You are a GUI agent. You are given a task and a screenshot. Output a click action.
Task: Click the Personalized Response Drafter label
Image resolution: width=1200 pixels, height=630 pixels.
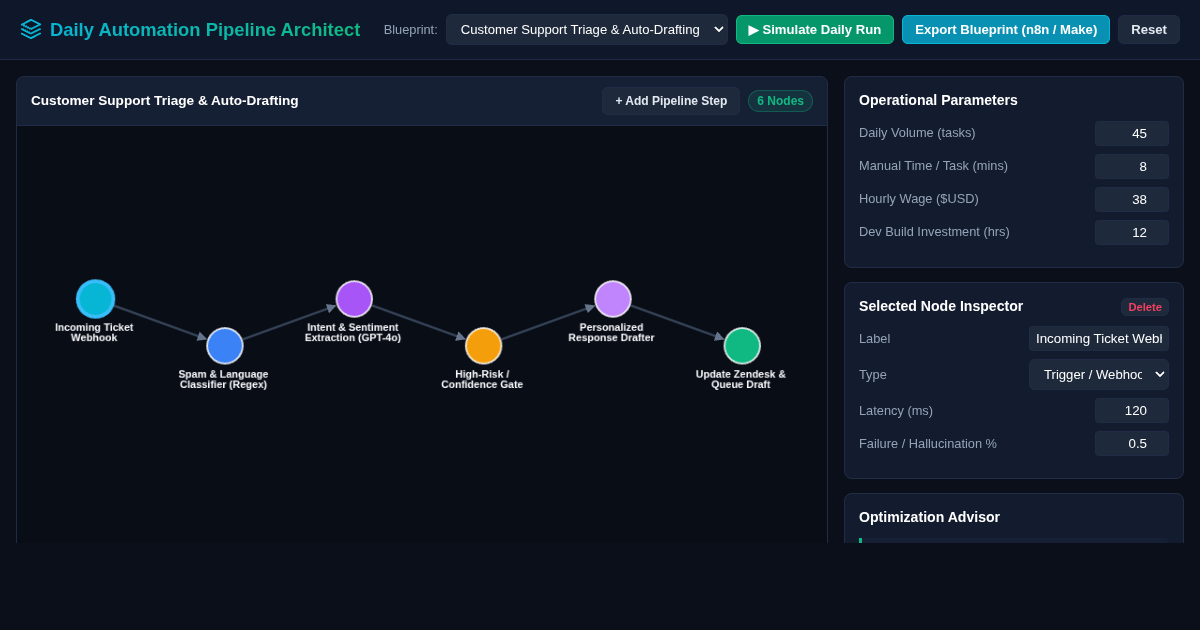tap(612, 333)
